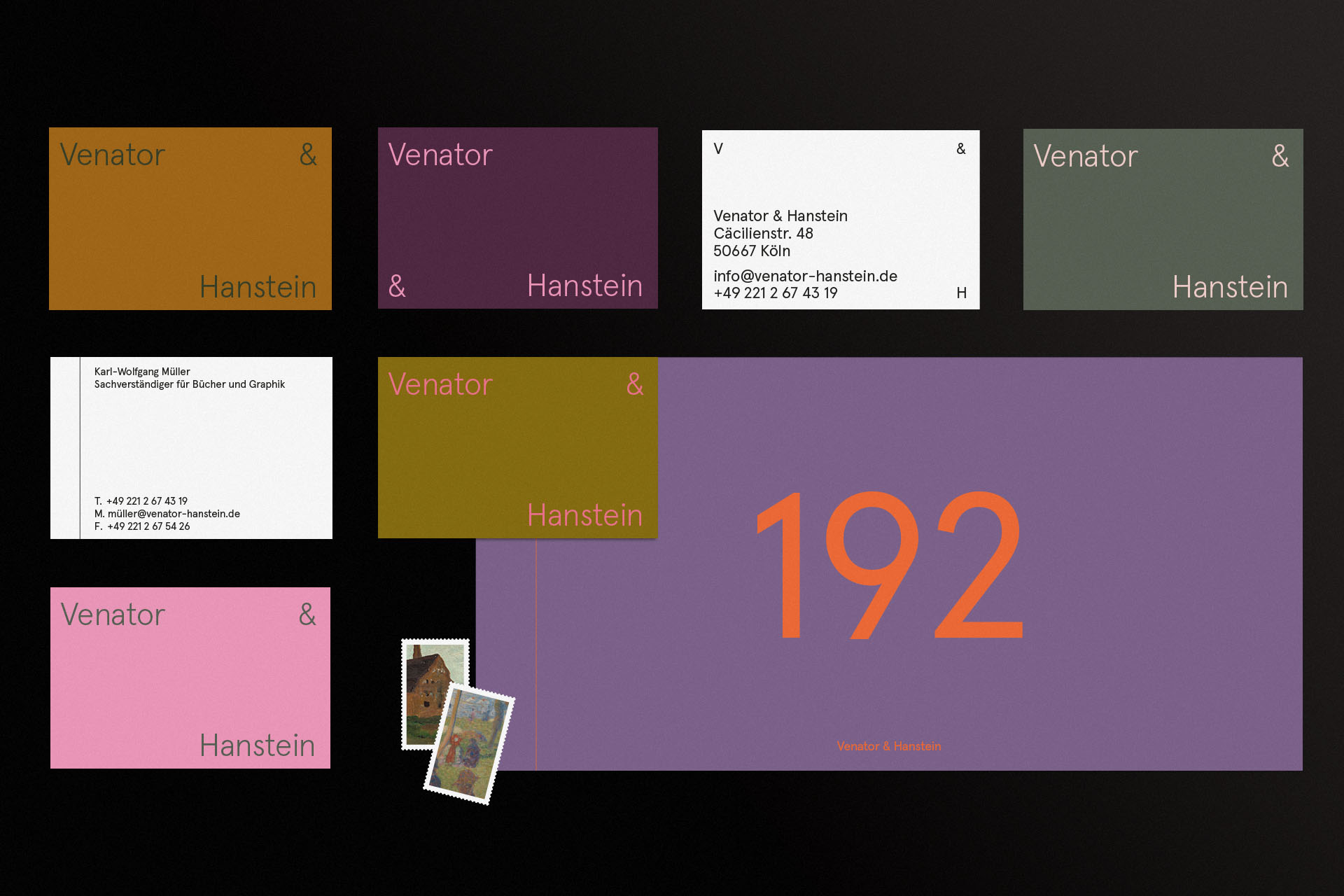Click the ampersand on the pink card

coord(307,615)
